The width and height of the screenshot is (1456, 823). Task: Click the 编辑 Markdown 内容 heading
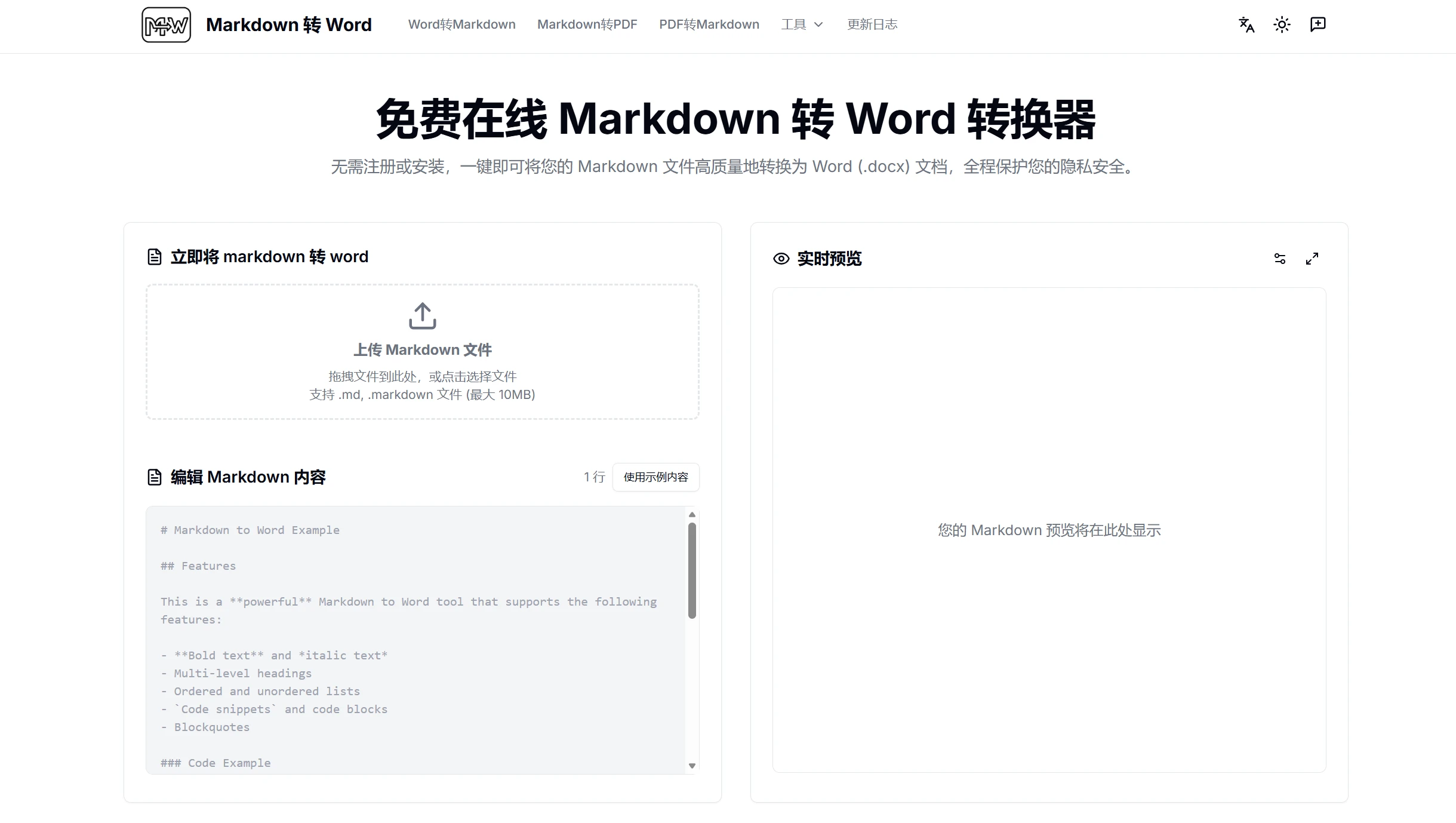(x=248, y=477)
